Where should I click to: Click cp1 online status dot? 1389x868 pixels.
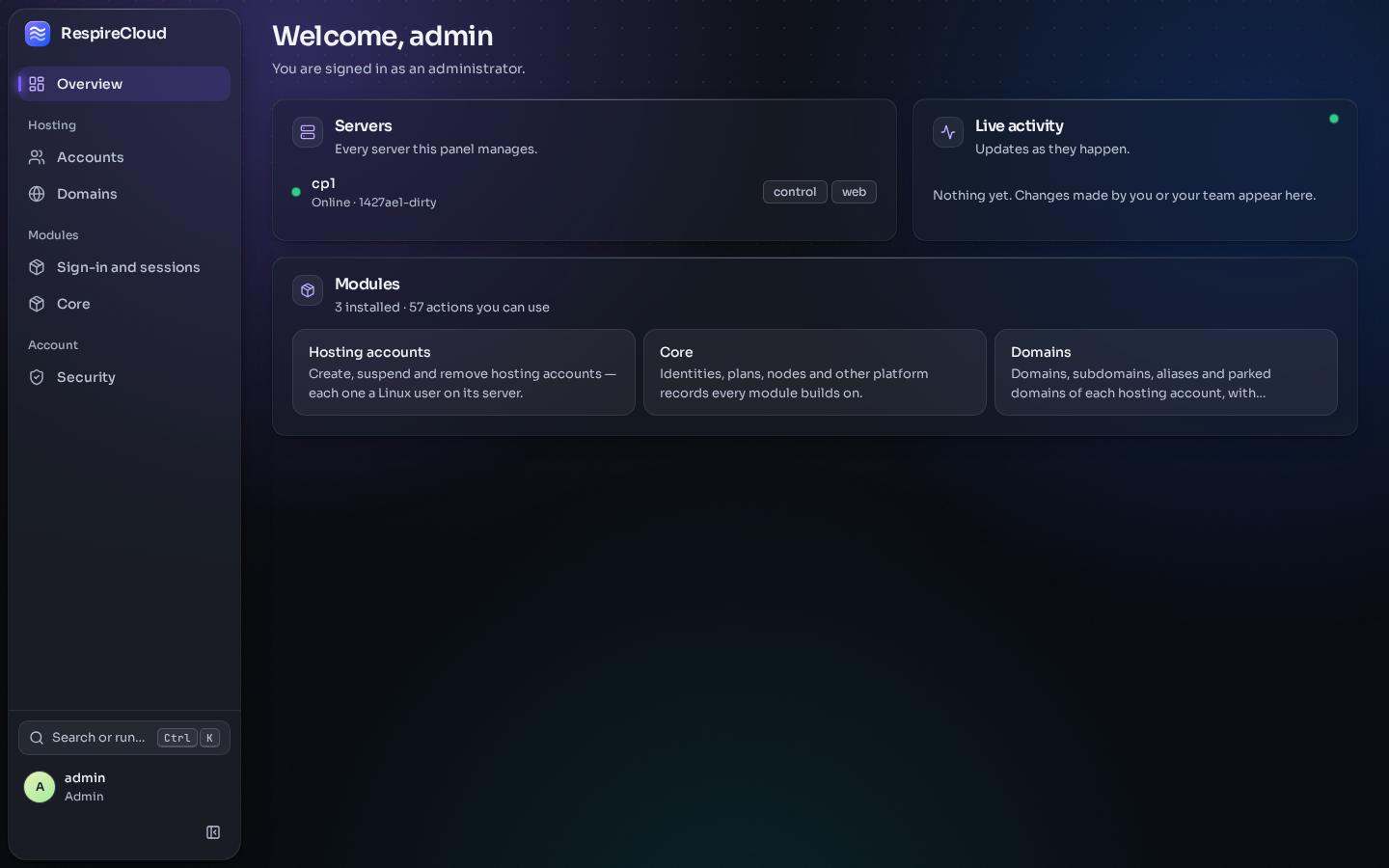(x=296, y=192)
